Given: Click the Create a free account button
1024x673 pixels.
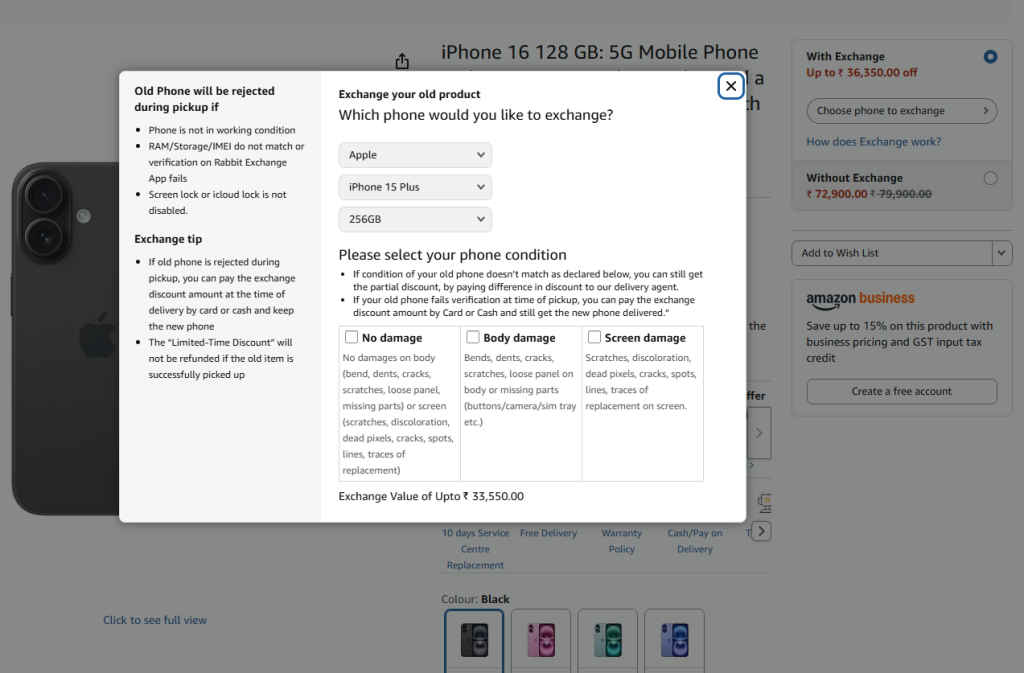Looking at the screenshot, I should pyautogui.click(x=901, y=392).
